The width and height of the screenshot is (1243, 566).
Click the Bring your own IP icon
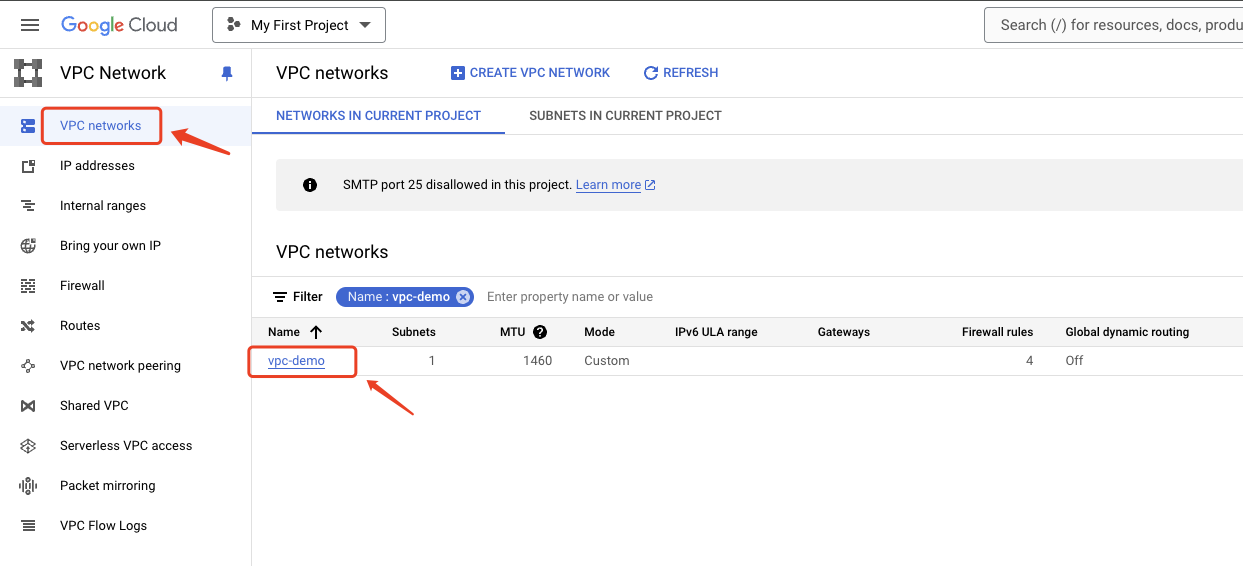click(x=28, y=246)
